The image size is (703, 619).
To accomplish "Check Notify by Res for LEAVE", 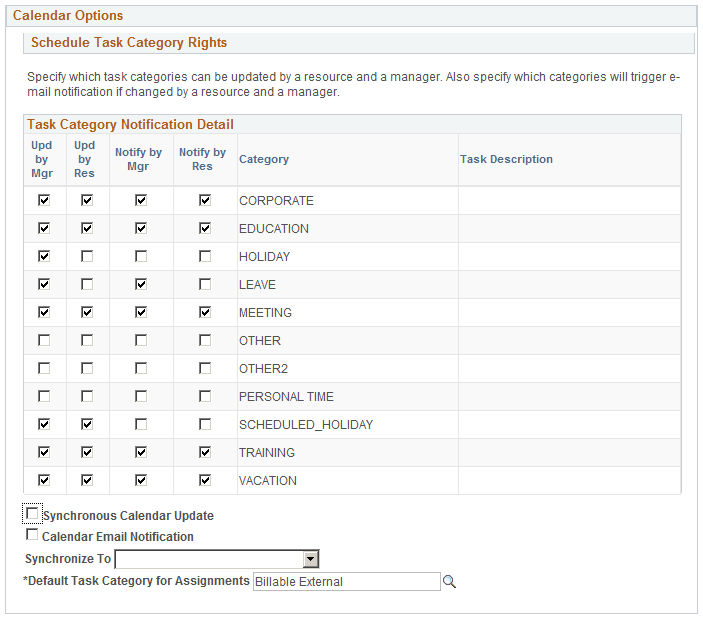I will point(205,284).
